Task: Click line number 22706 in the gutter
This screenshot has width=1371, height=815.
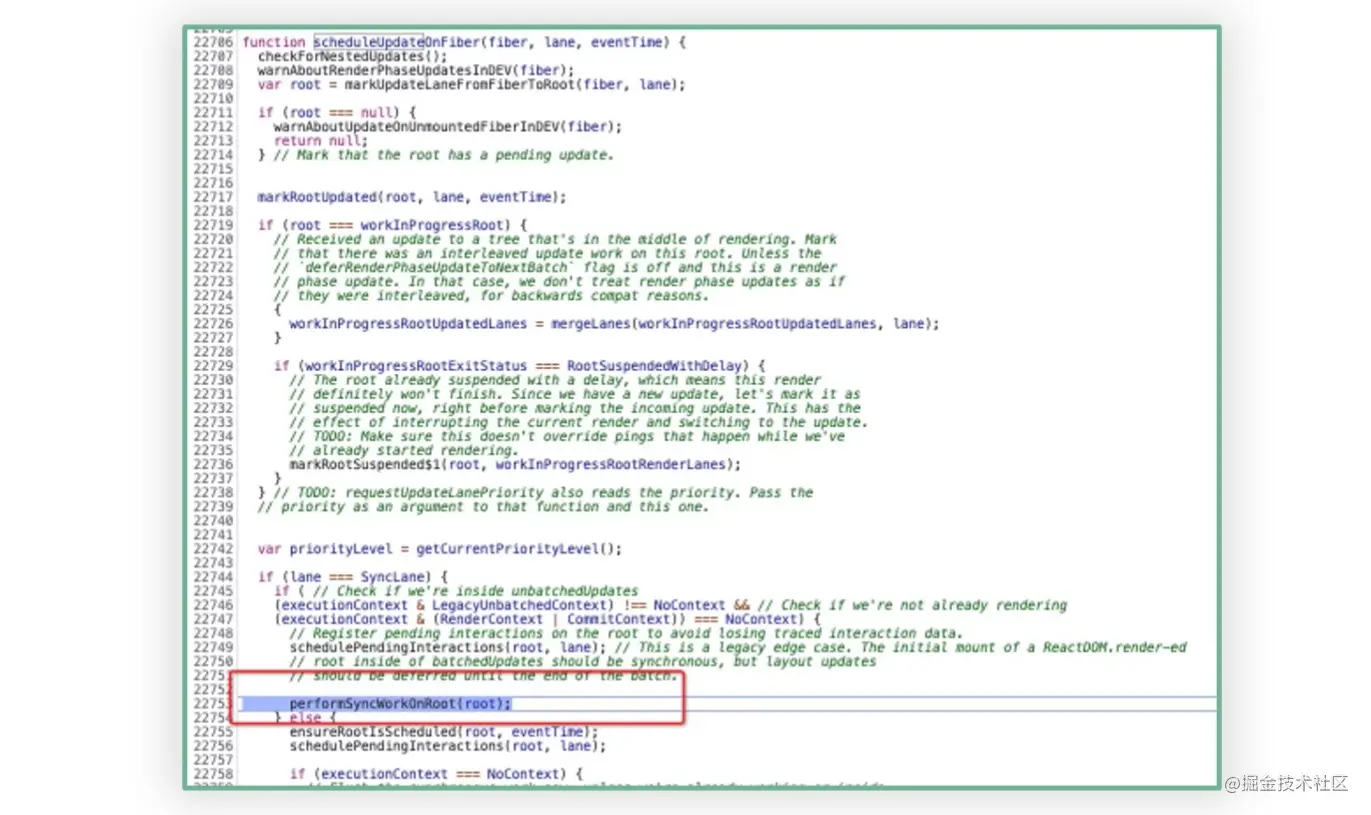Action: (x=213, y=42)
